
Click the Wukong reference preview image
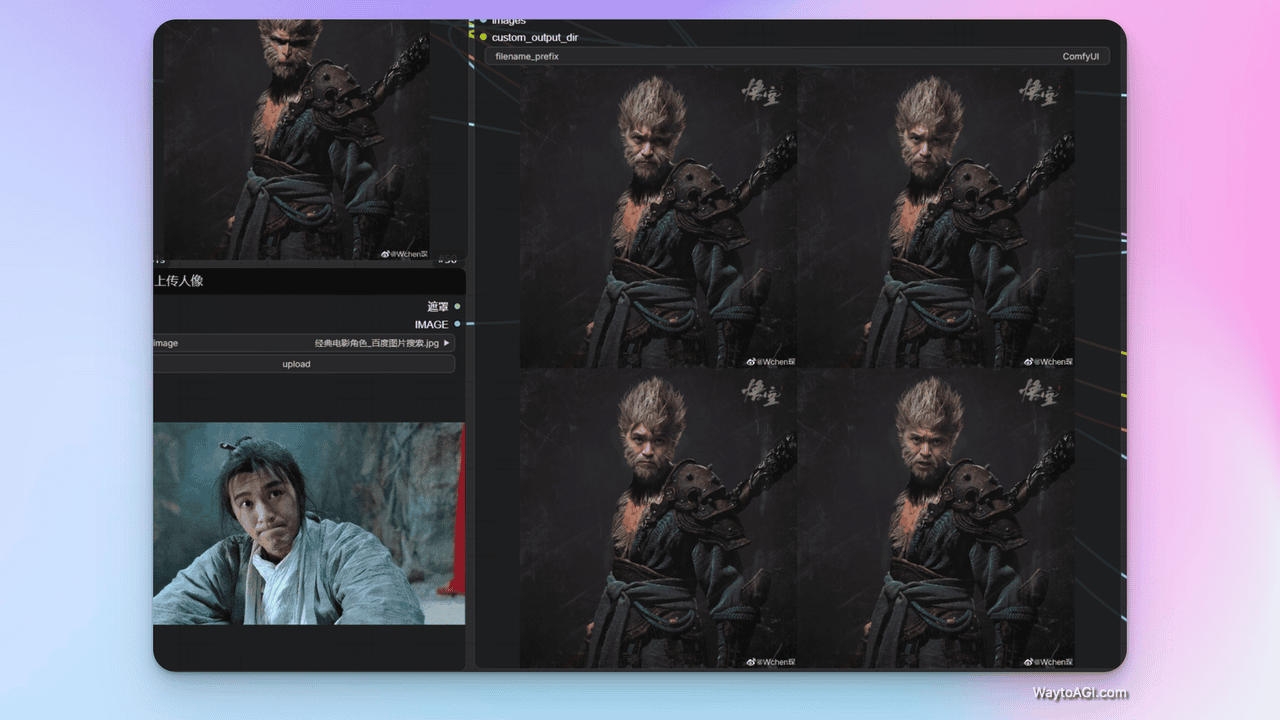coord(297,140)
